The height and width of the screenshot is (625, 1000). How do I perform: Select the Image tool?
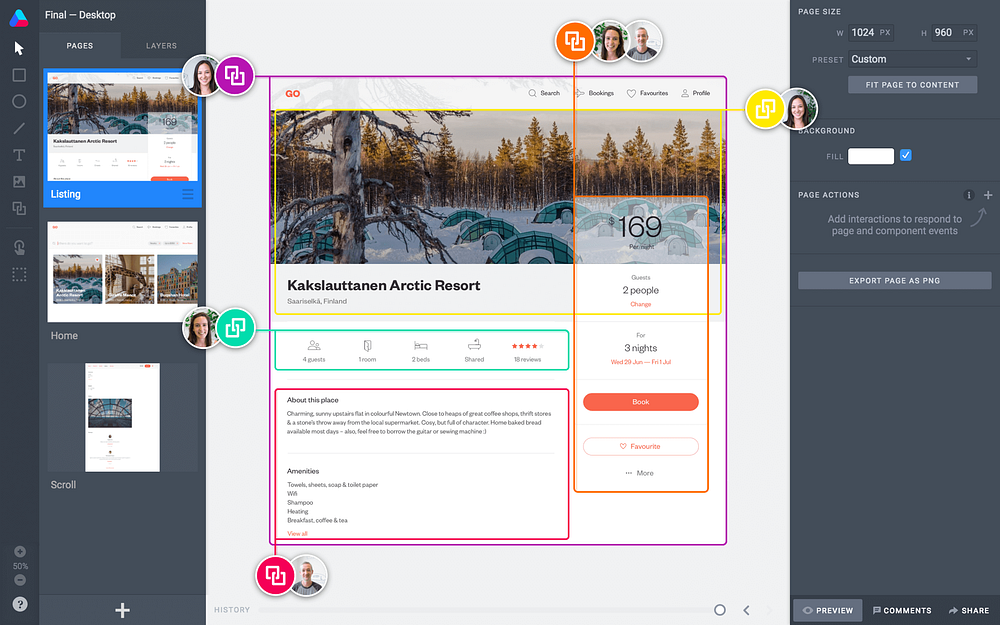(19, 182)
